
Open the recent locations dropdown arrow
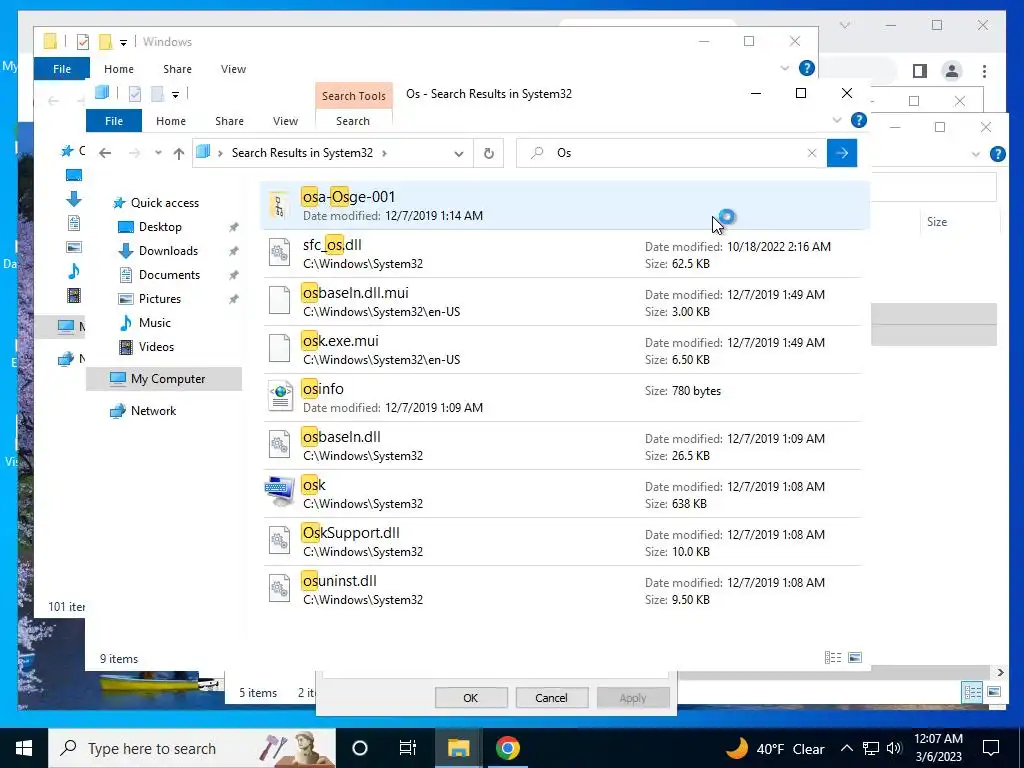(158, 153)
